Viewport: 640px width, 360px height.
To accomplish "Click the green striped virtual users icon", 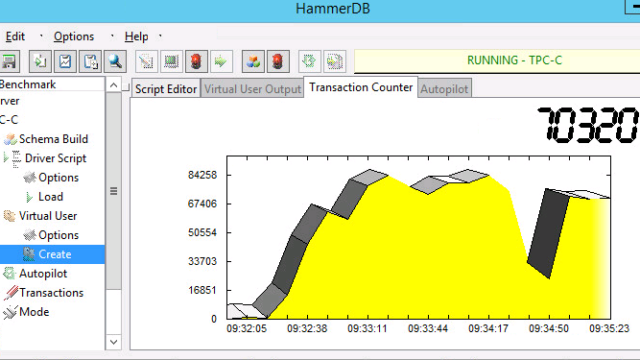I will point(171,62).
